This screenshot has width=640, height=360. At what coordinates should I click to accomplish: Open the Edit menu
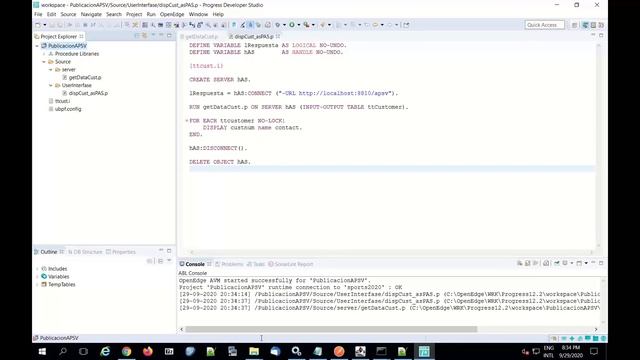click(51, 14)
